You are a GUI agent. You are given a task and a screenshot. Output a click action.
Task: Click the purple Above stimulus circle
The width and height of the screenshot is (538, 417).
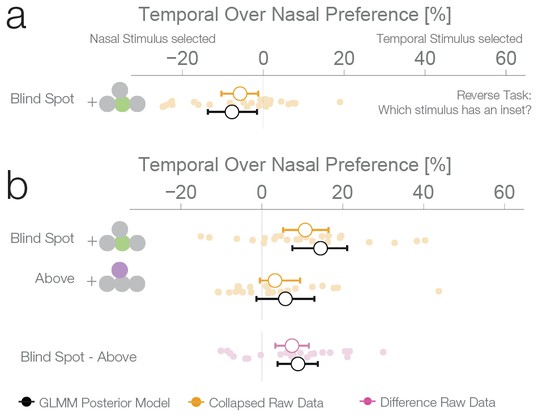(120, 270)
